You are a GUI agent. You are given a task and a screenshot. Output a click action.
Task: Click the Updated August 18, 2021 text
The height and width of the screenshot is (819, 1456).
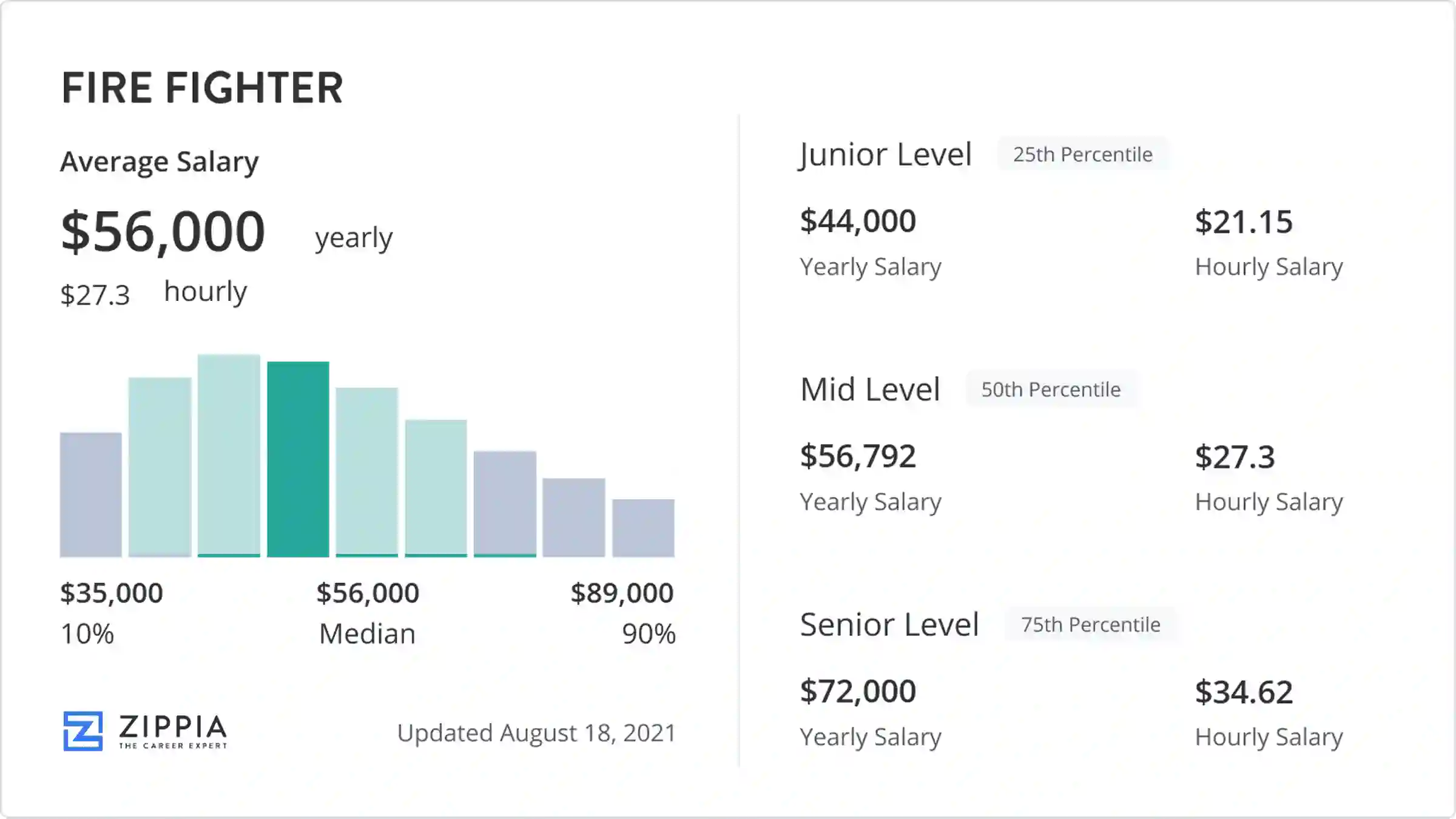(x=536, y=733)
